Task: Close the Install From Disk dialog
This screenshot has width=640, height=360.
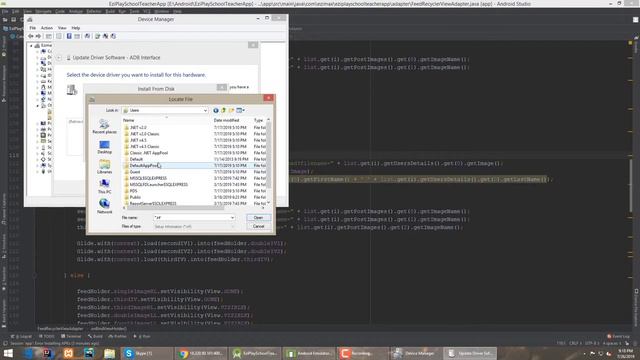Action: [222, 87]
